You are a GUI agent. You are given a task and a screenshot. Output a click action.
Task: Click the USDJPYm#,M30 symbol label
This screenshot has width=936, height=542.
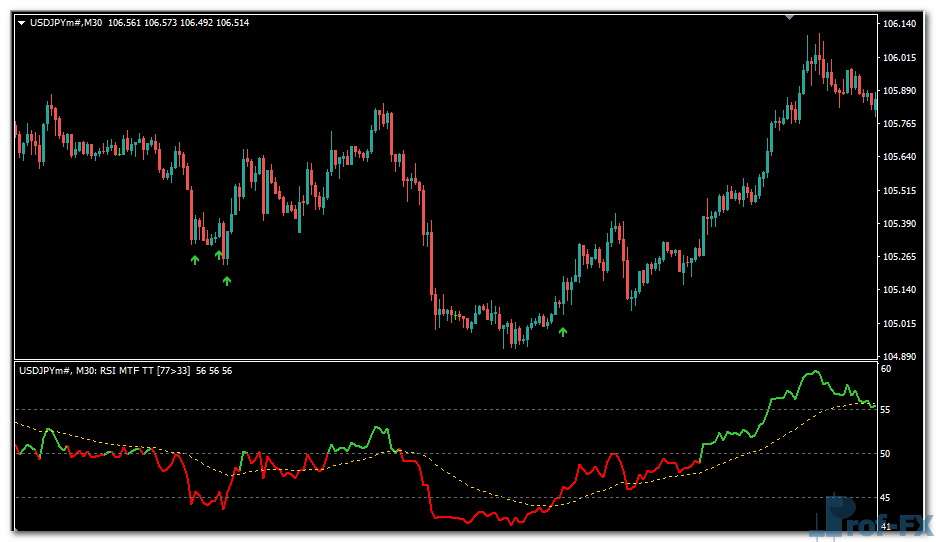tap(62, 22)
